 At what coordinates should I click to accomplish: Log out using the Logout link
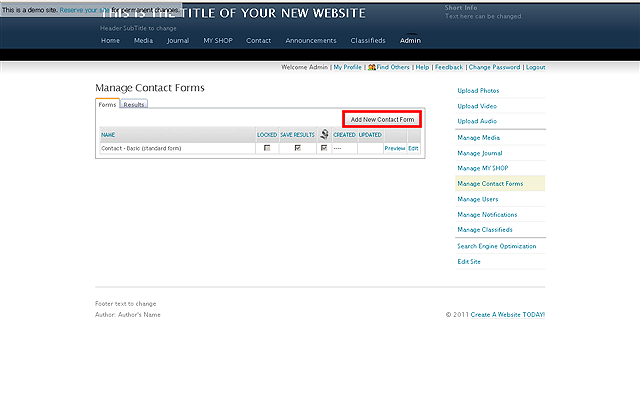pyautogui.click(x=535, y=67)
